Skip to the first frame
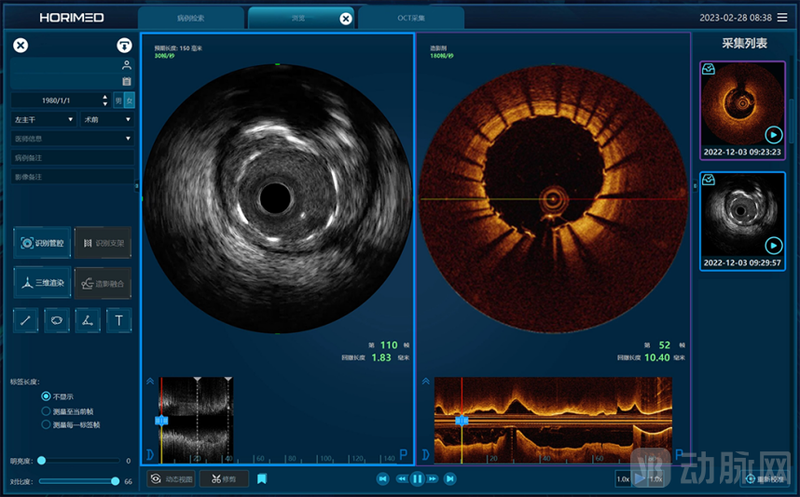800x497 pixels. (x=382, y=479)
